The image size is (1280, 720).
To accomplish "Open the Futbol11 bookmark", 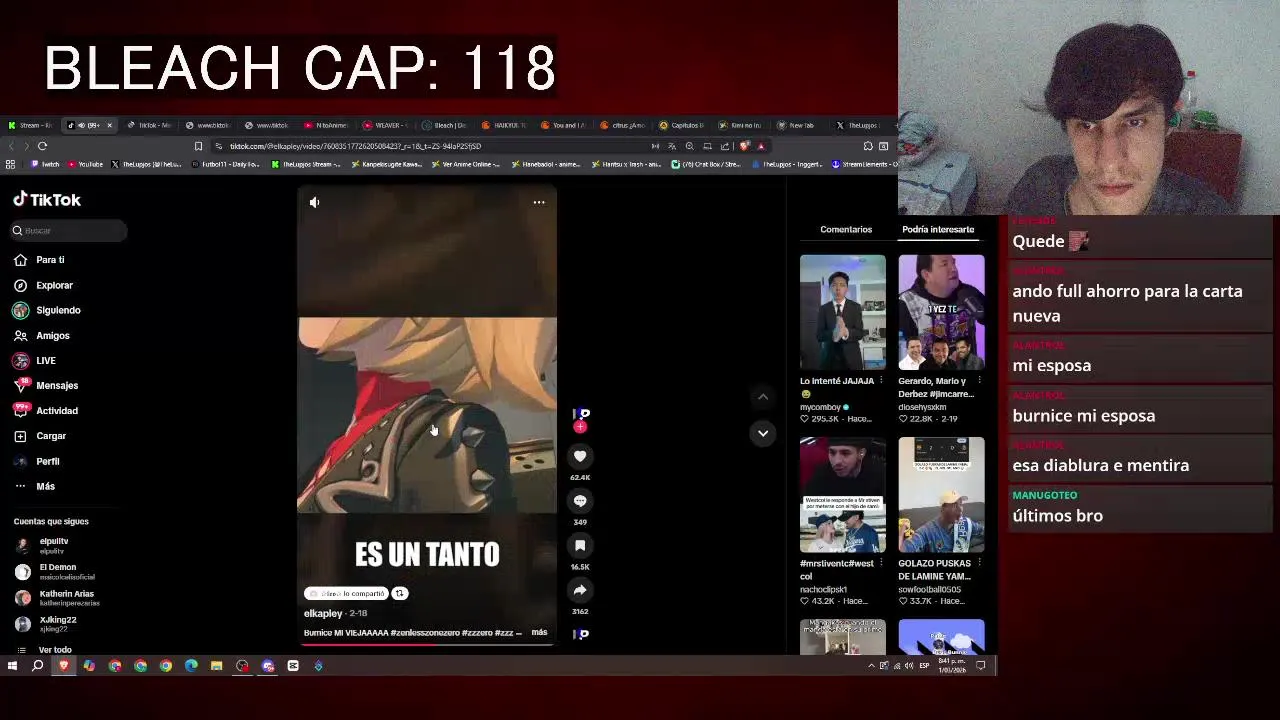I will 227,165.
